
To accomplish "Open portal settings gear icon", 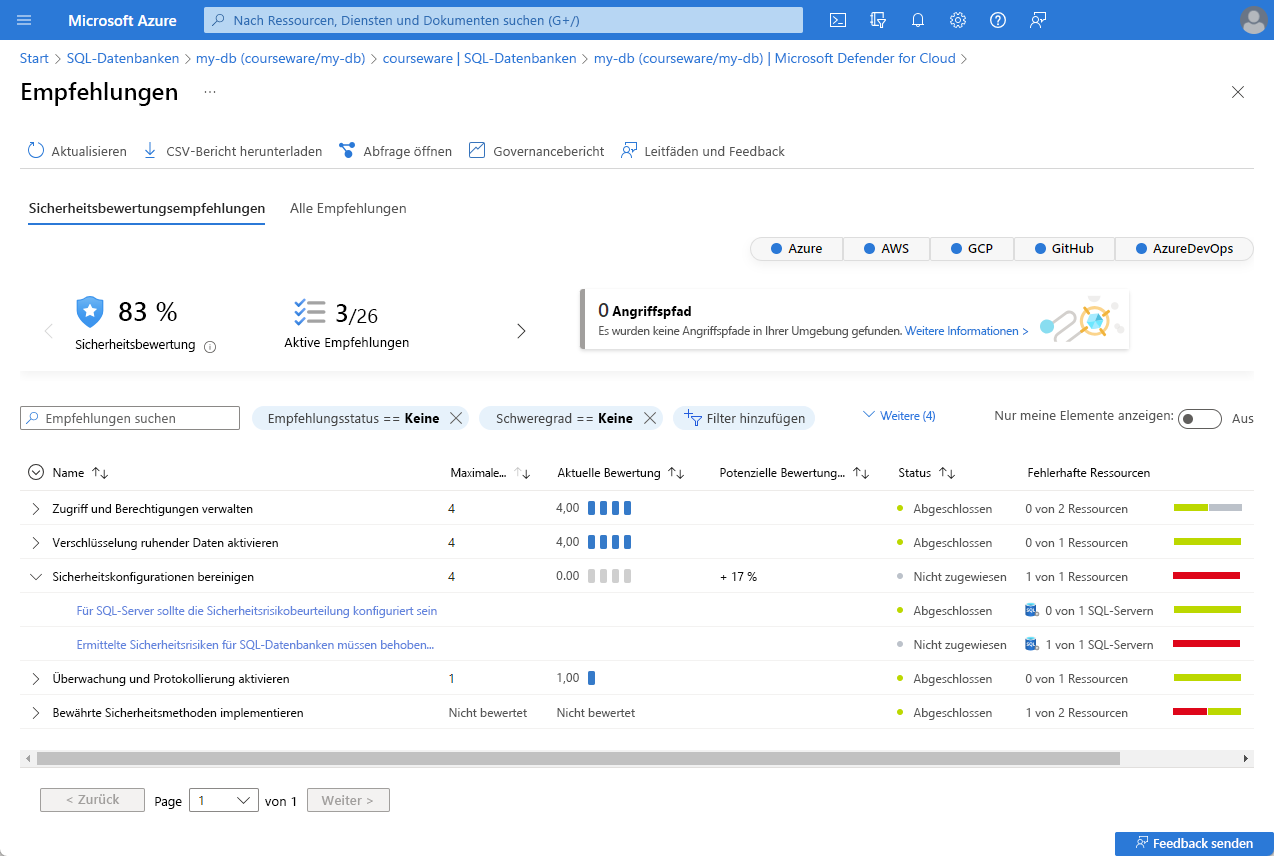I will click(958, 20).
